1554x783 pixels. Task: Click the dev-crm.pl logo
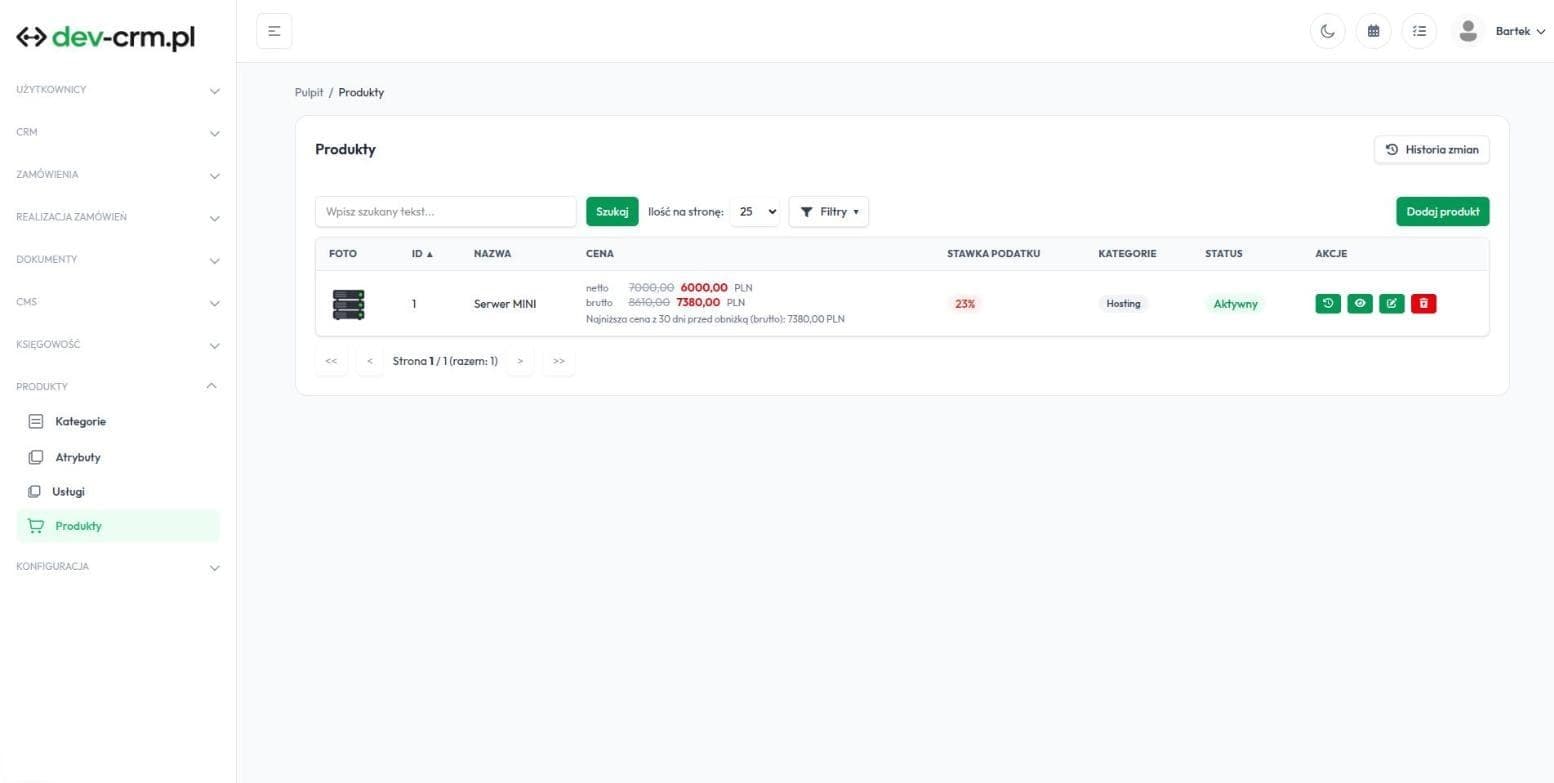106,37
